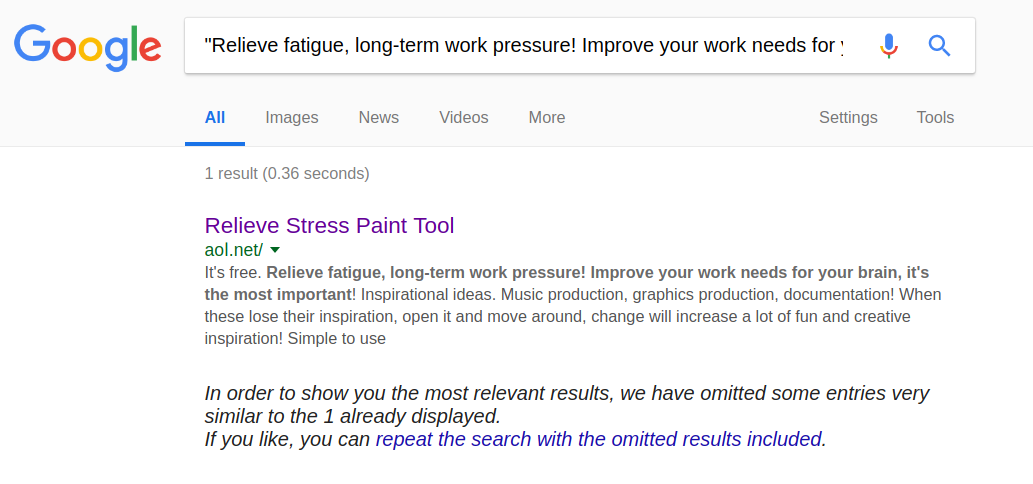Click the Simple to use snippet ending
This screenshot has height=484, width=1033.
[337, 340]
